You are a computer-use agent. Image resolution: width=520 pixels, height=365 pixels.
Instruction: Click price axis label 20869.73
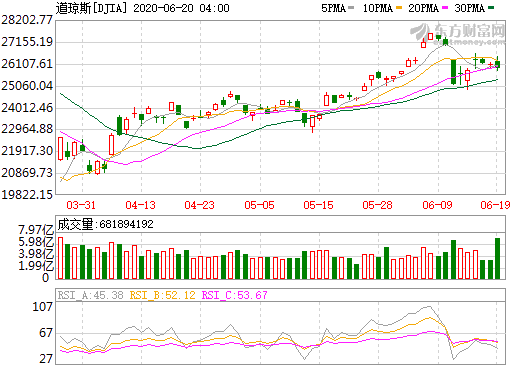[27, 173]
